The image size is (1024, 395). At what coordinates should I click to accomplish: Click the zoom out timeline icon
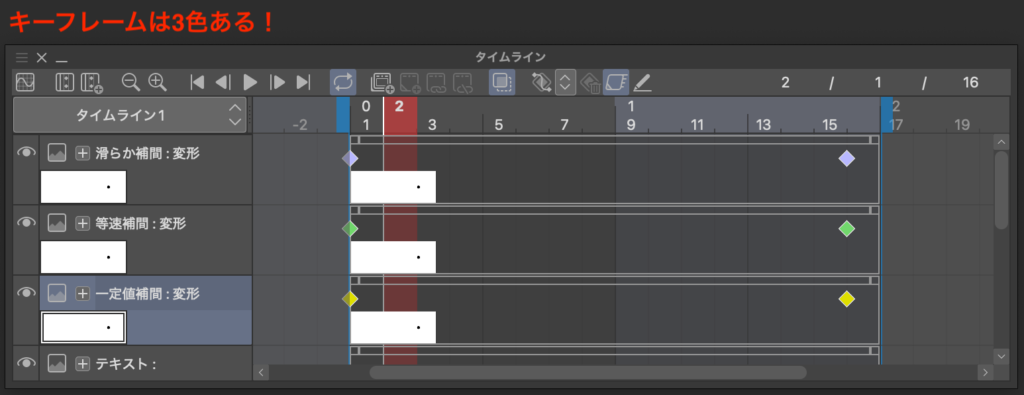(131, 82)
